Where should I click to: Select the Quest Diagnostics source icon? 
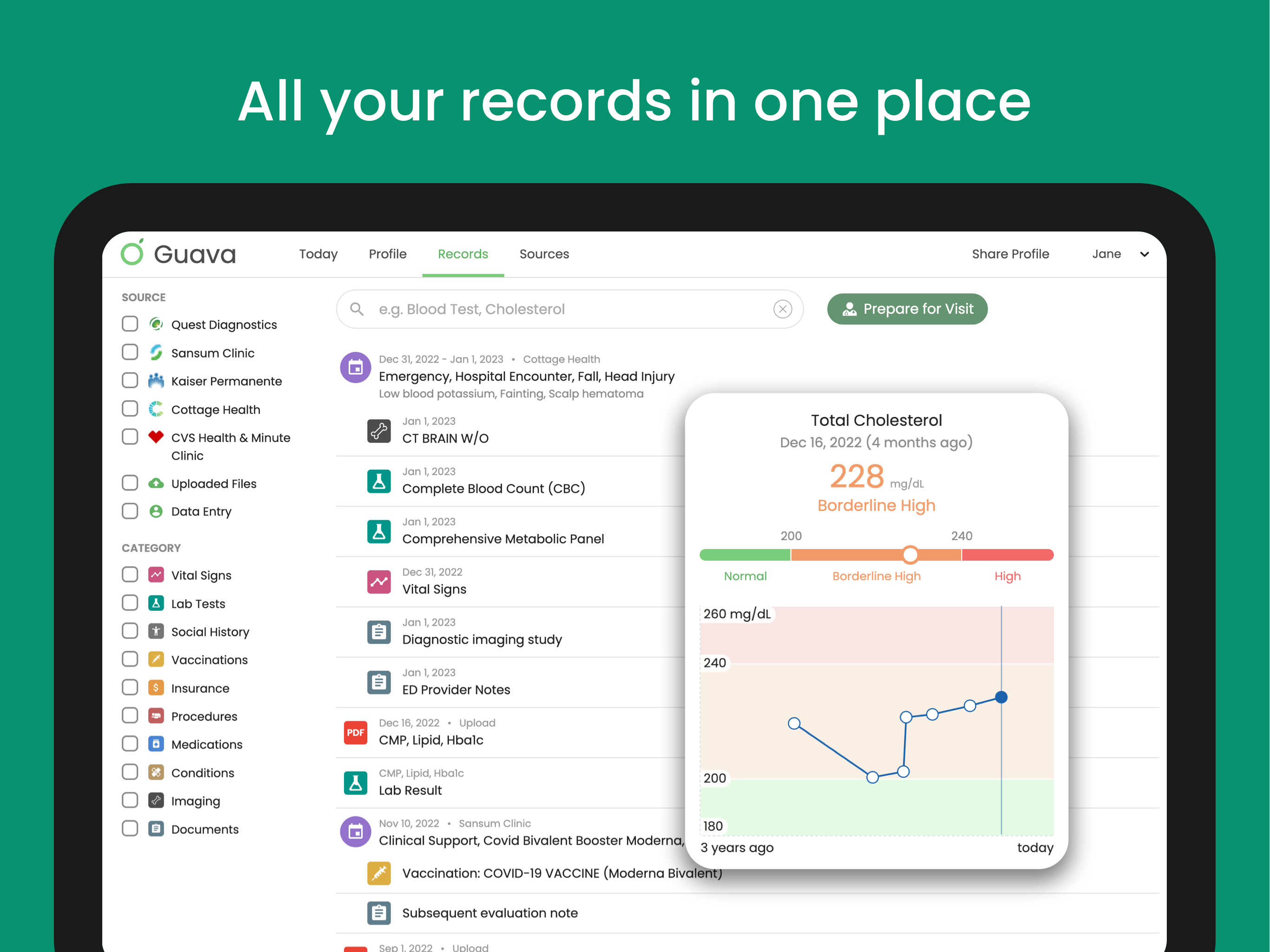click(156, 324)
